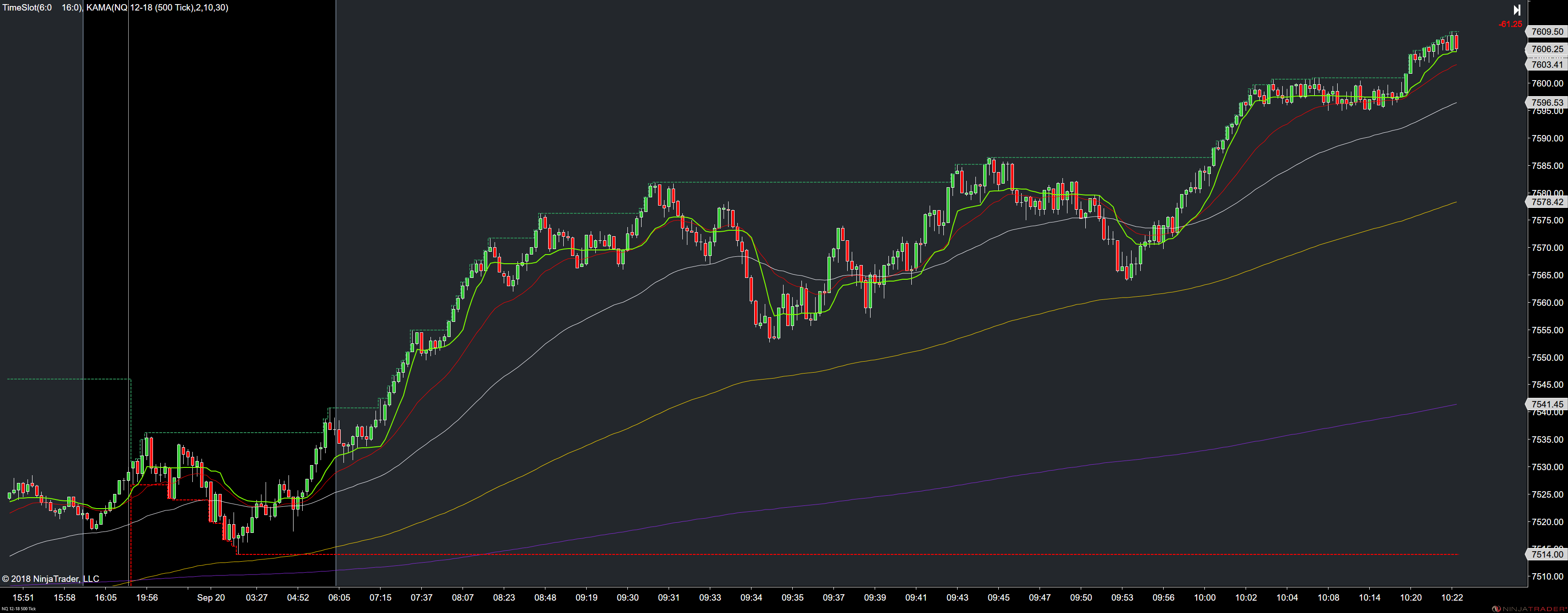Select the 7578.42 price marker
The image size is (1568, 613).
(1546, 202)
